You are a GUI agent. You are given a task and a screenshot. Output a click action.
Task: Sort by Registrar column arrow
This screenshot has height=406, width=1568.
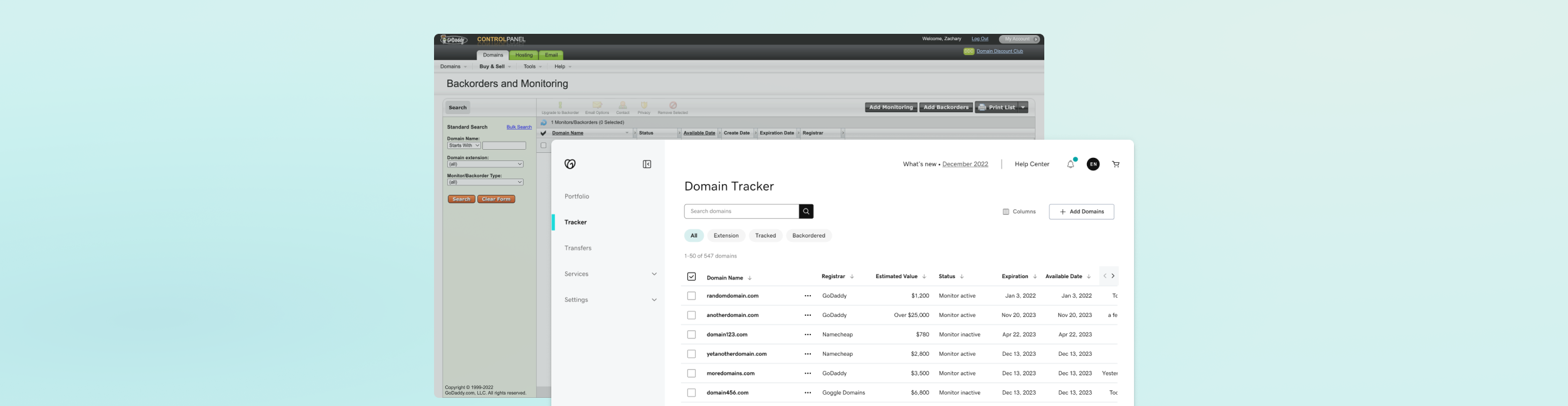[852, 276]
